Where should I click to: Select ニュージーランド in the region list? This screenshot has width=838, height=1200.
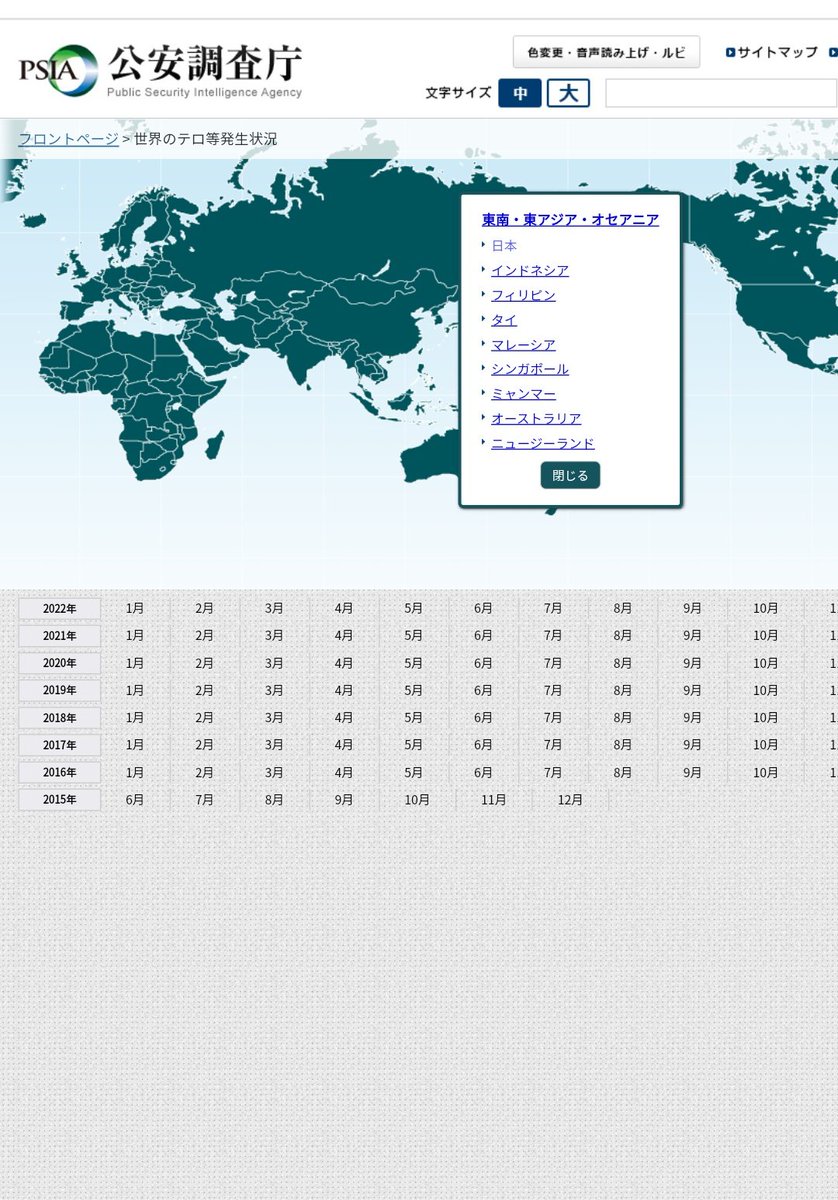(543, 443)
